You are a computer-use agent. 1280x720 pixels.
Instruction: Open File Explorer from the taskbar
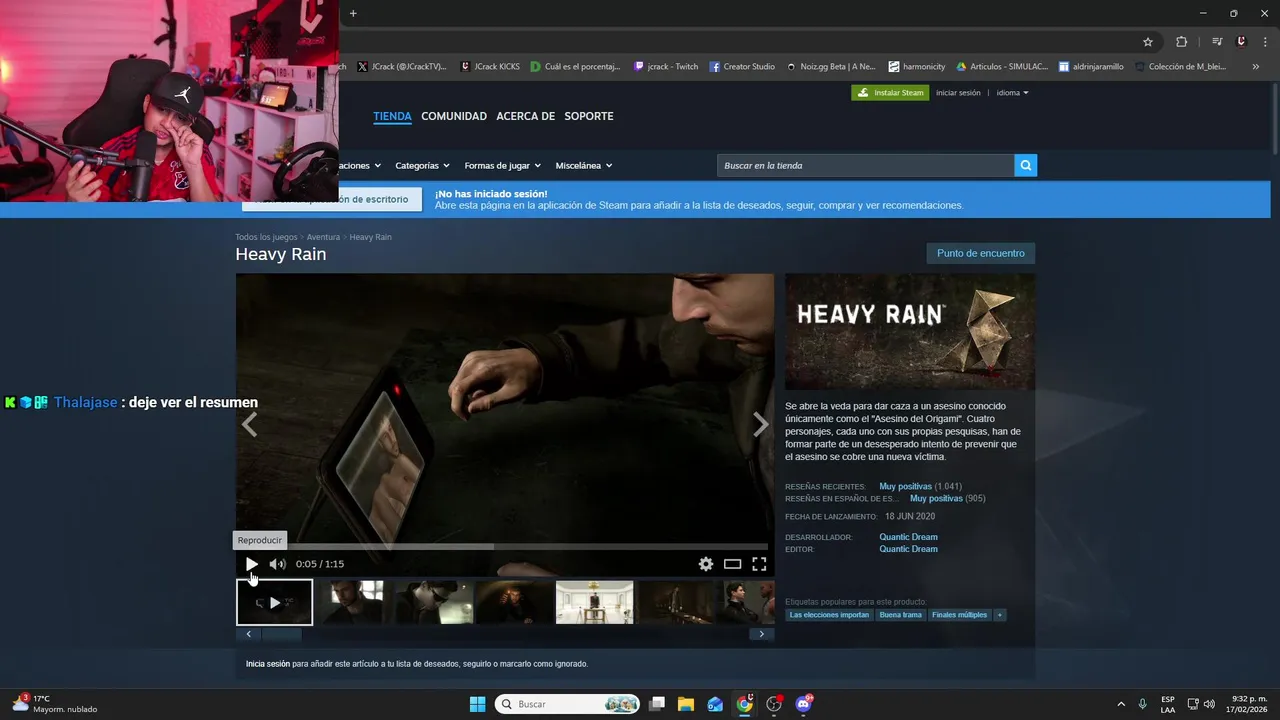[686, 704]
